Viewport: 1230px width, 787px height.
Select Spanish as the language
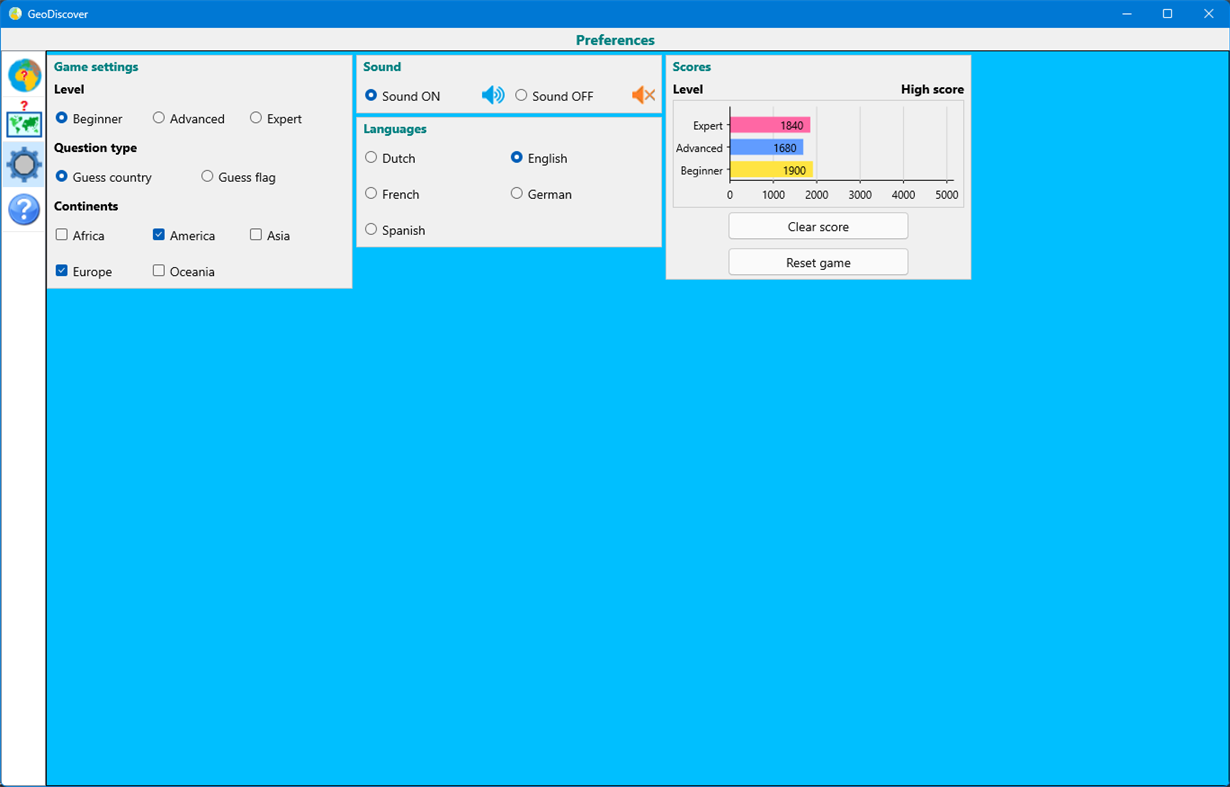click(x=371, y=230)
